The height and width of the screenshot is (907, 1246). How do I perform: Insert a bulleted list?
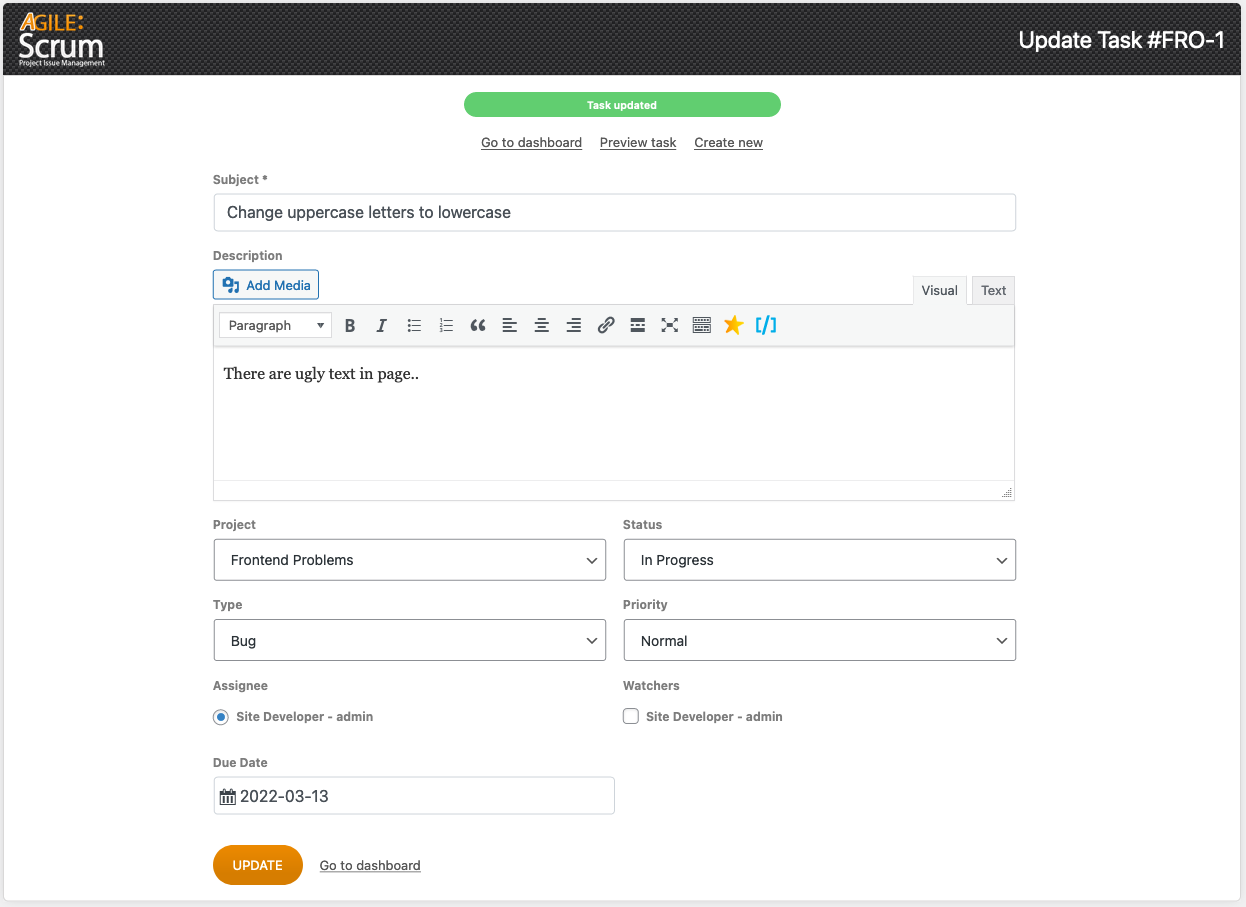coord(414,325)
